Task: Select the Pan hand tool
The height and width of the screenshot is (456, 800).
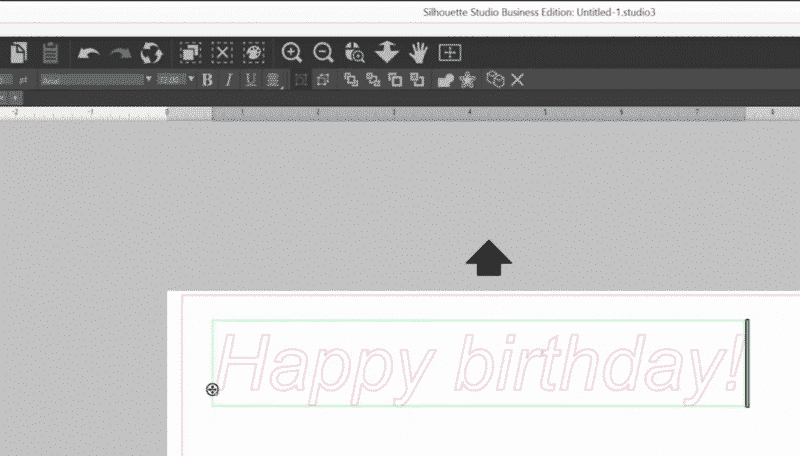Action: (418, 53)
